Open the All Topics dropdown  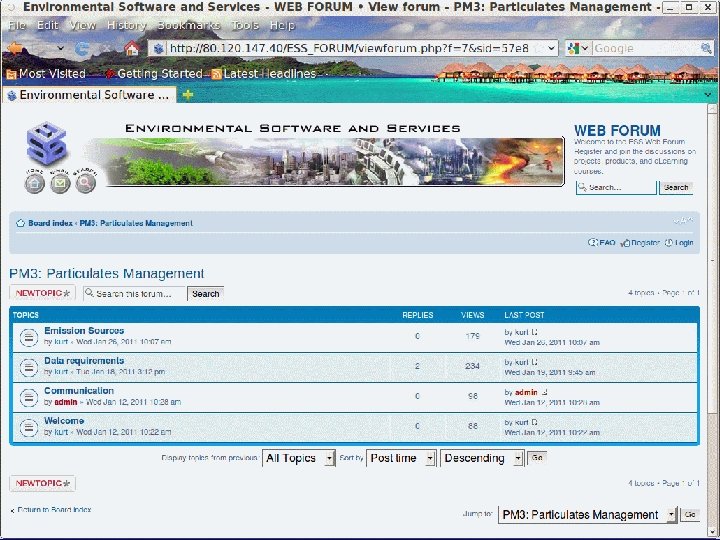(x=298, y=458)
